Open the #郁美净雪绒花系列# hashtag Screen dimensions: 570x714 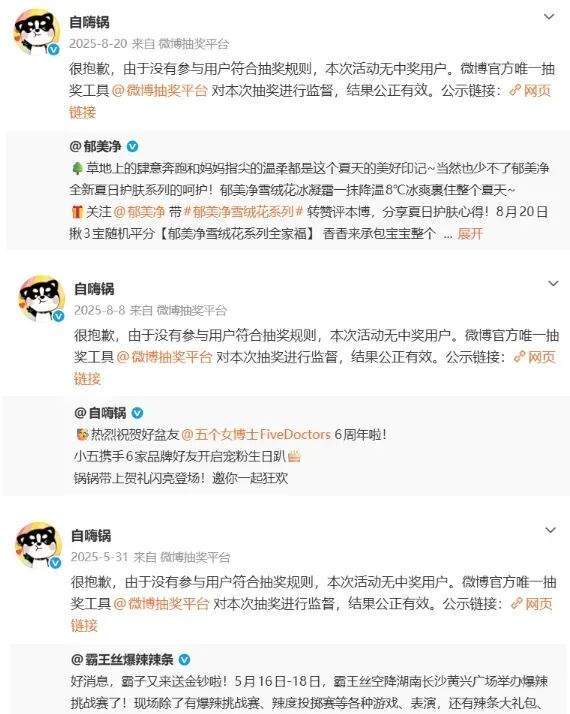244,212
